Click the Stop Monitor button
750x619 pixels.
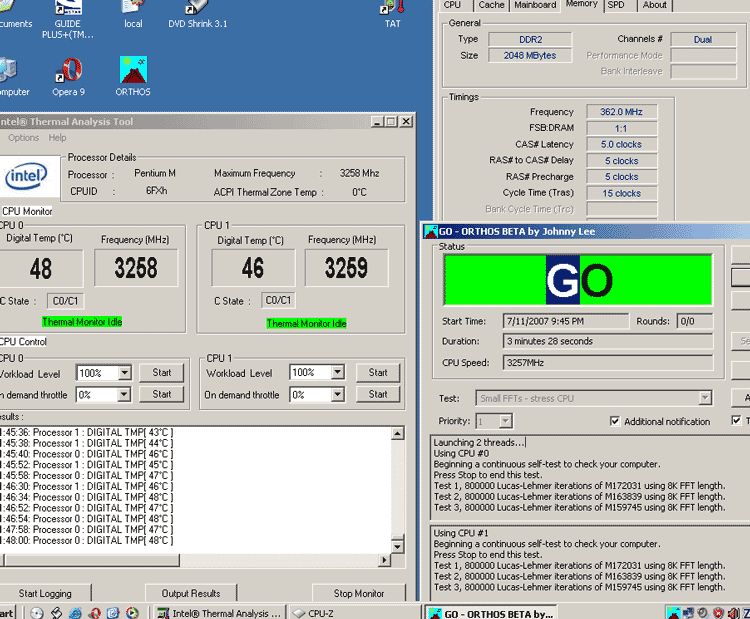359,593
